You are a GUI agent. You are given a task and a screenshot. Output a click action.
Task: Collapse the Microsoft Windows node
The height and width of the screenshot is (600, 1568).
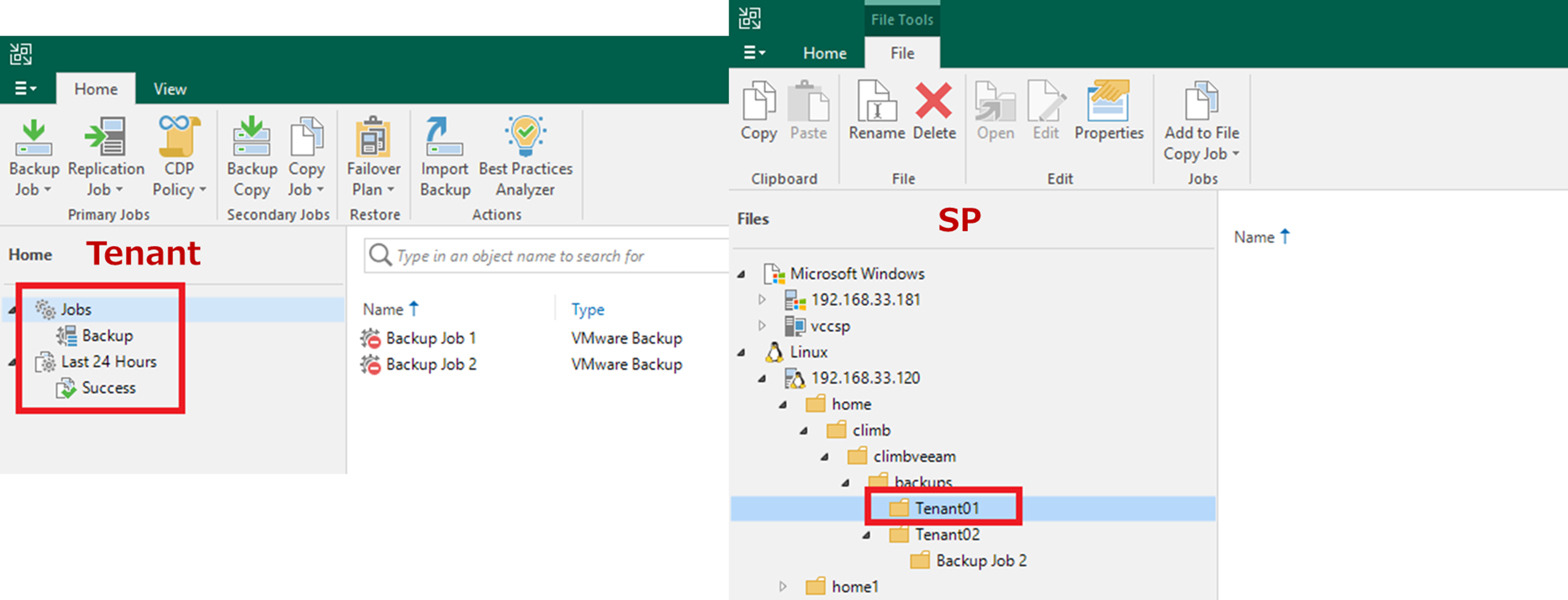click(x=741, y=275)
